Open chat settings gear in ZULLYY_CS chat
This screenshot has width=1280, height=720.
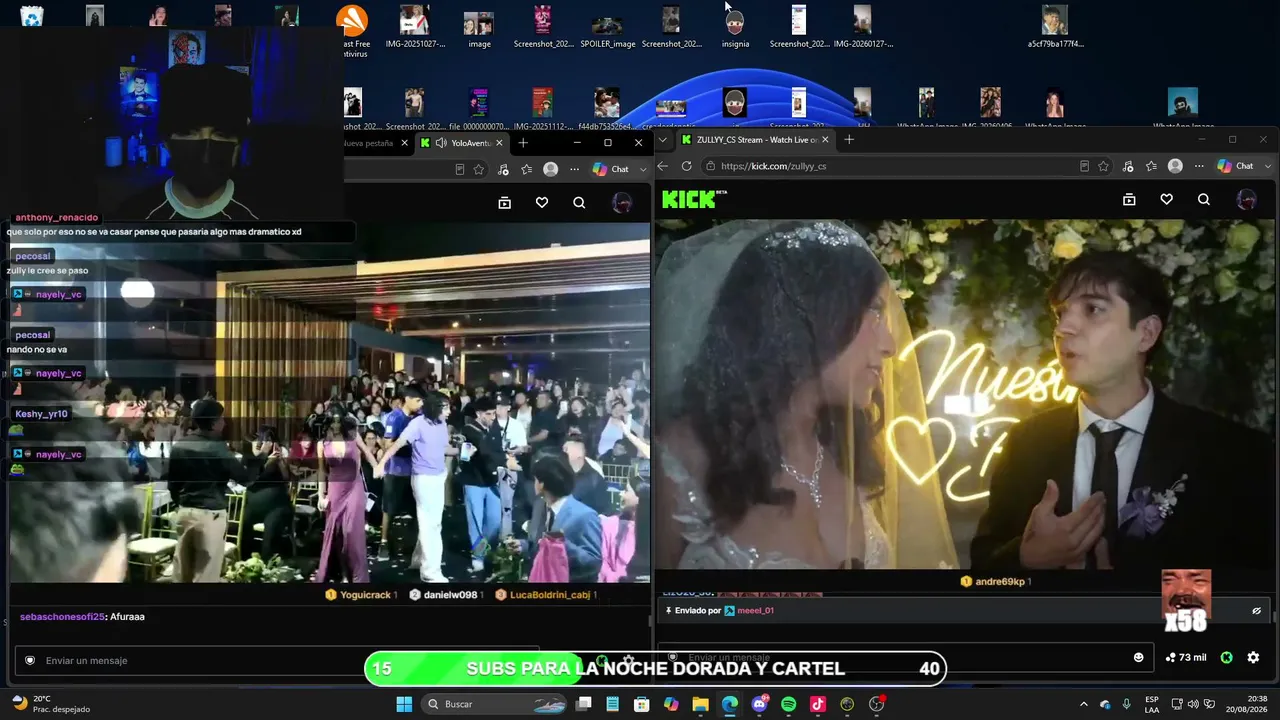(1253, 657)
